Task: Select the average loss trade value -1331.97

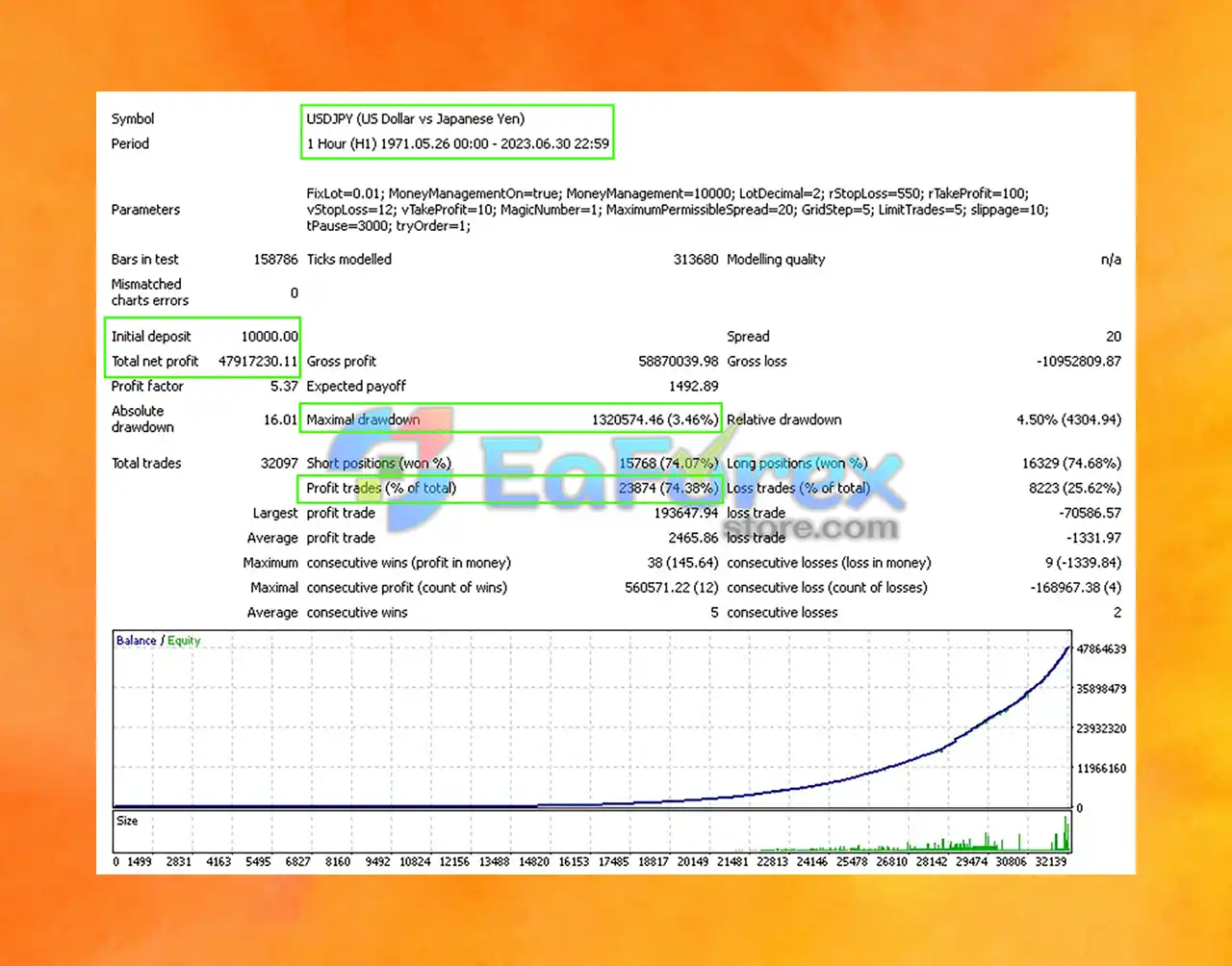Action: [1094, 539]
